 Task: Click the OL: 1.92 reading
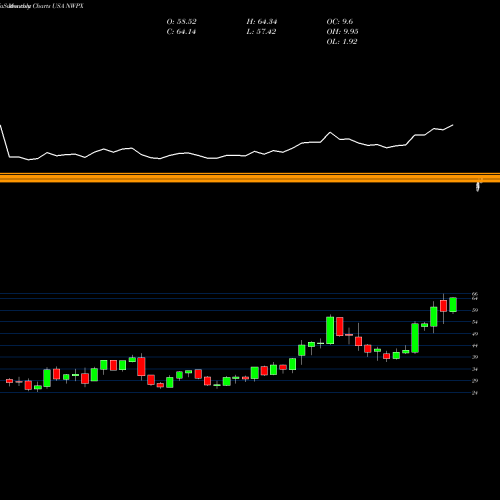coord(342,42)
